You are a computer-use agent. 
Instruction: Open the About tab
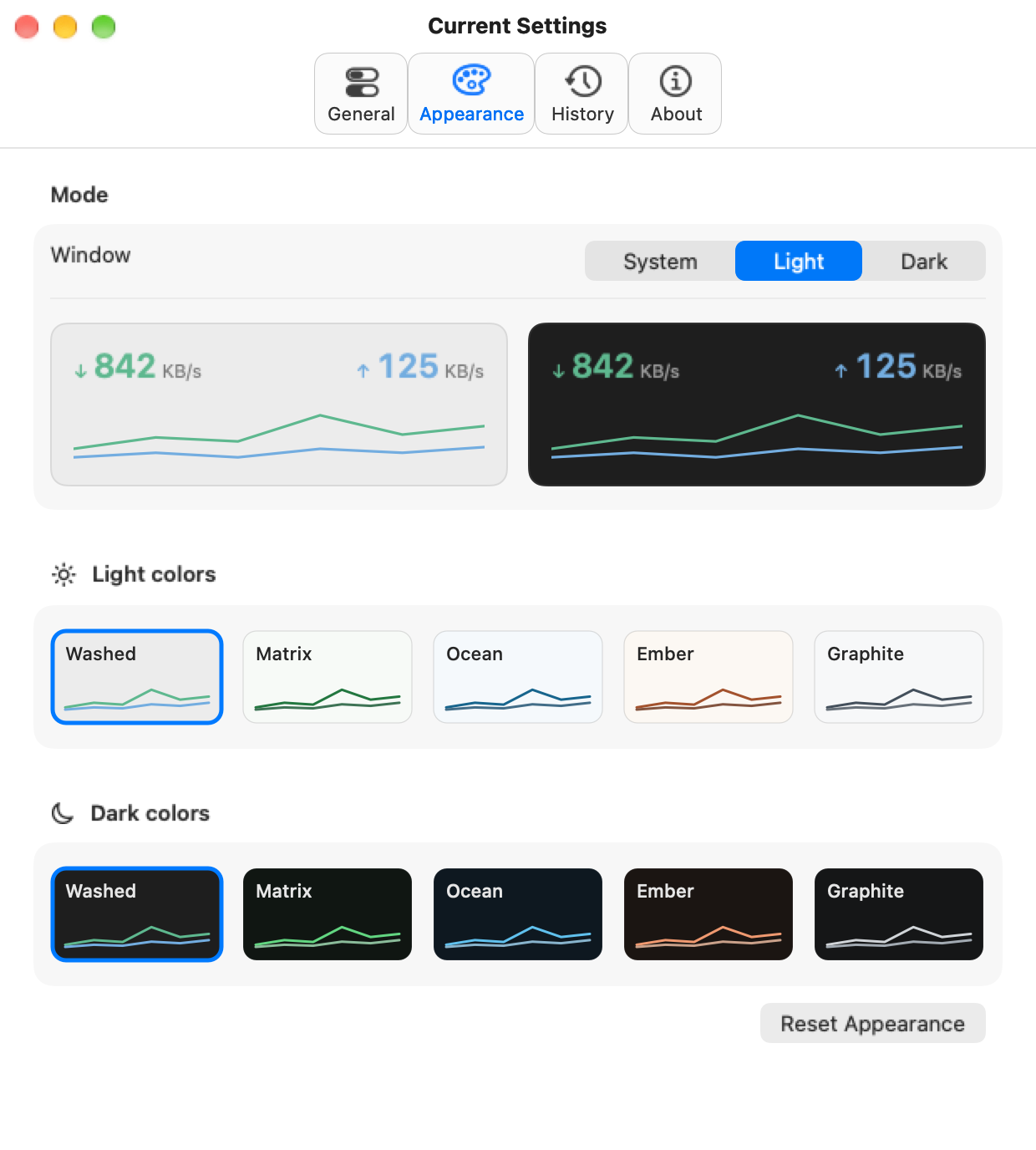(675, 94)
